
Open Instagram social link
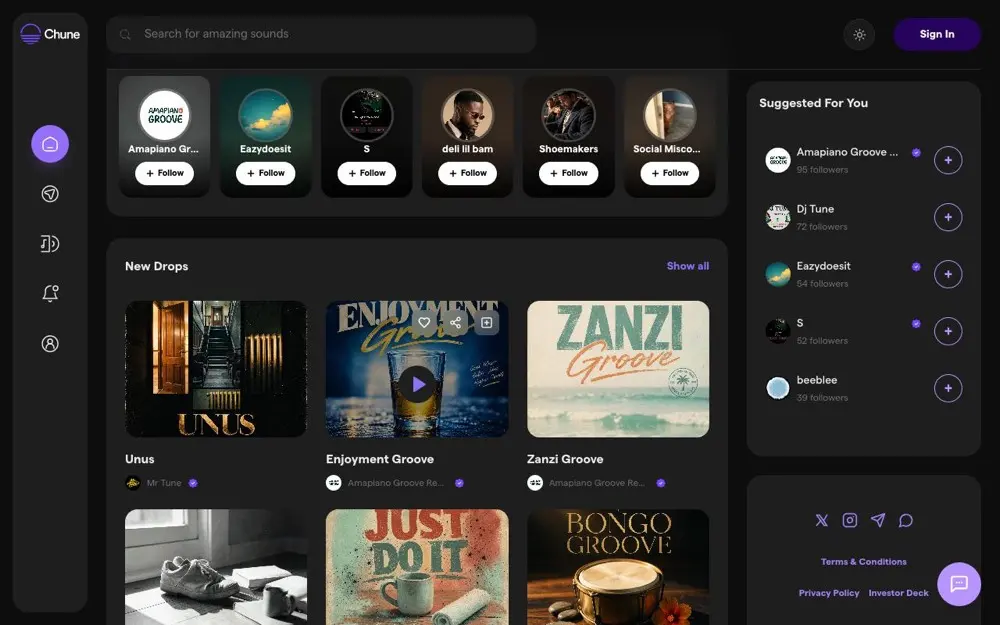click(849, 520)
